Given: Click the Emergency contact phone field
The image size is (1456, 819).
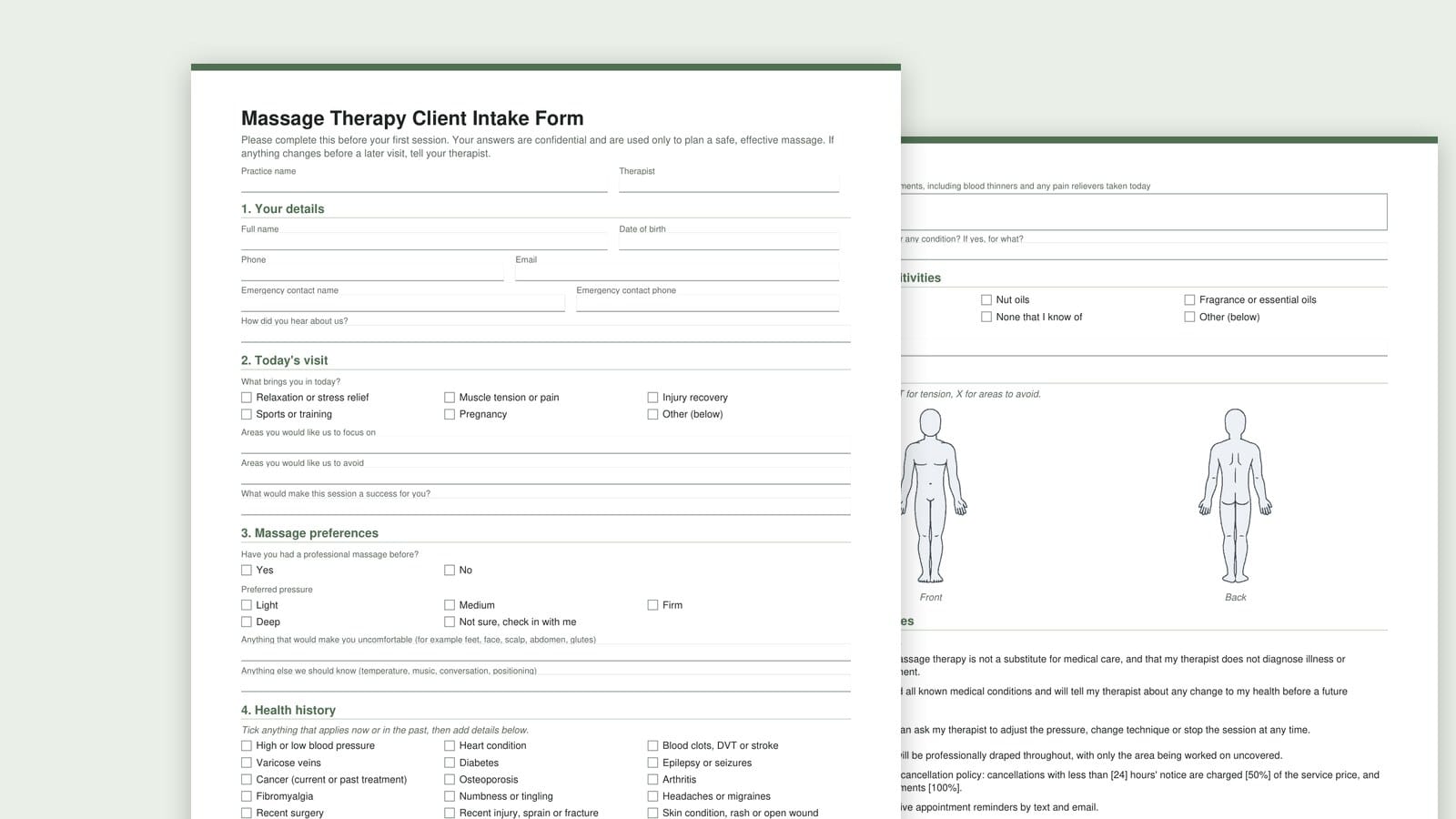Looking at the screenshot, I should [707, 303].
